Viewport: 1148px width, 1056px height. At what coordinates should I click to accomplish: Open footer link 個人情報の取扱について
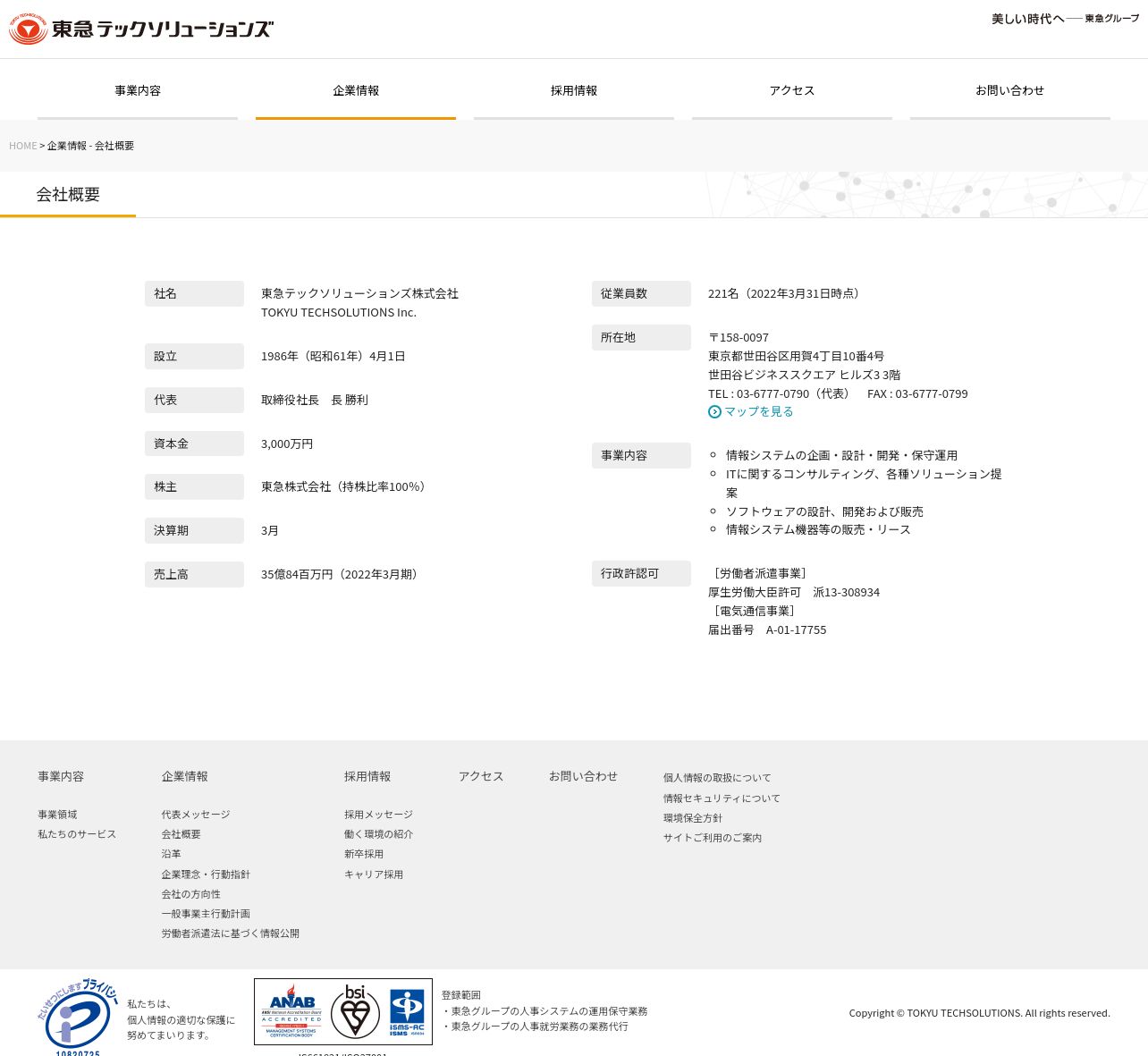pos(717,778)
